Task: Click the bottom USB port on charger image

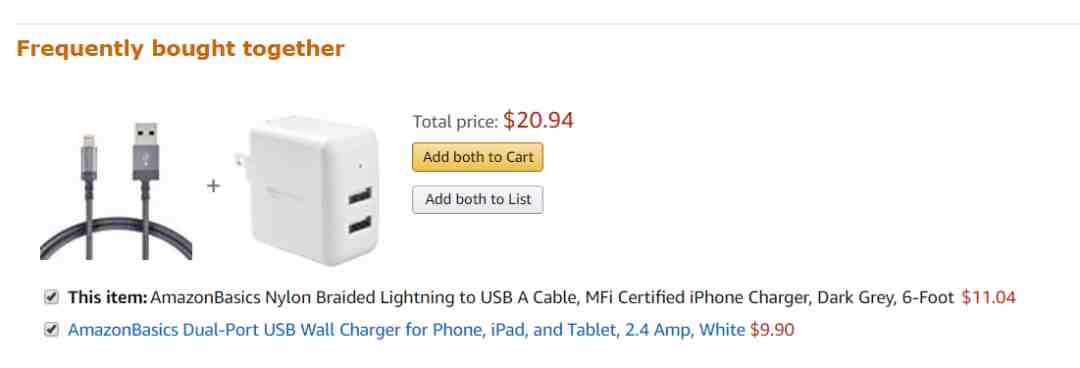Action: (x=360, y=225)
